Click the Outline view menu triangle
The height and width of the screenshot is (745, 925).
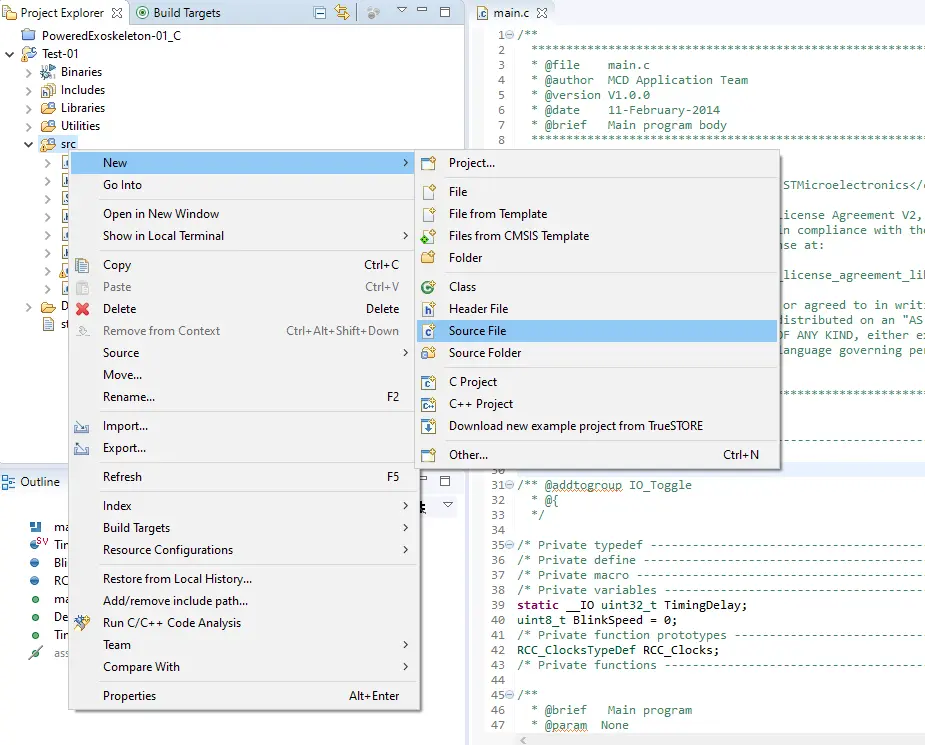(448, 505)
